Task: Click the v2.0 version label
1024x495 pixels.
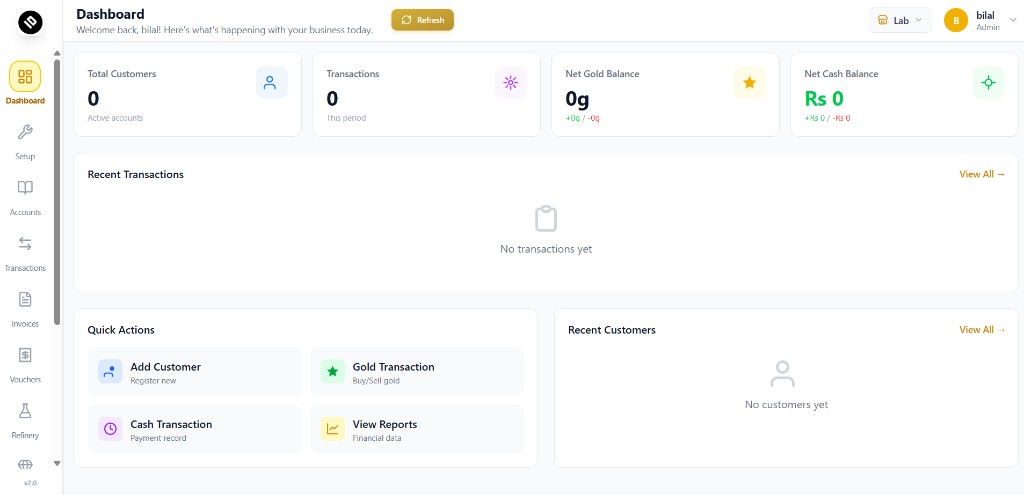Action: [30, 483]
